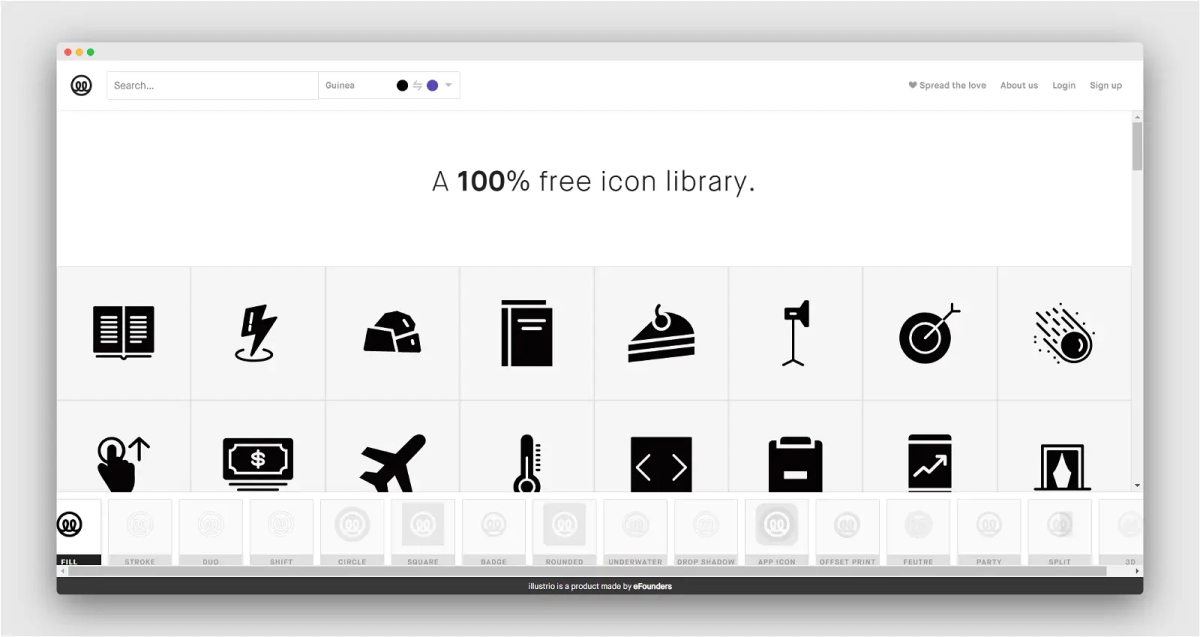
Task: Select the dollar bill money icon
Action: (x=258, y=463)
